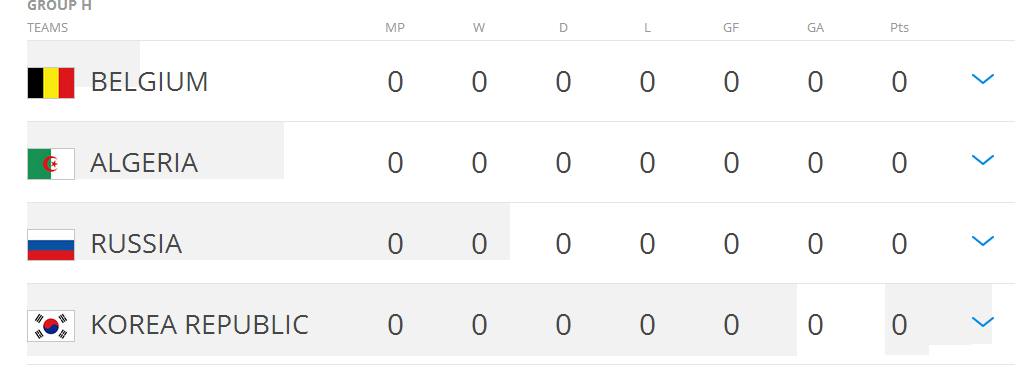Click the GA column header

[815, 28]
